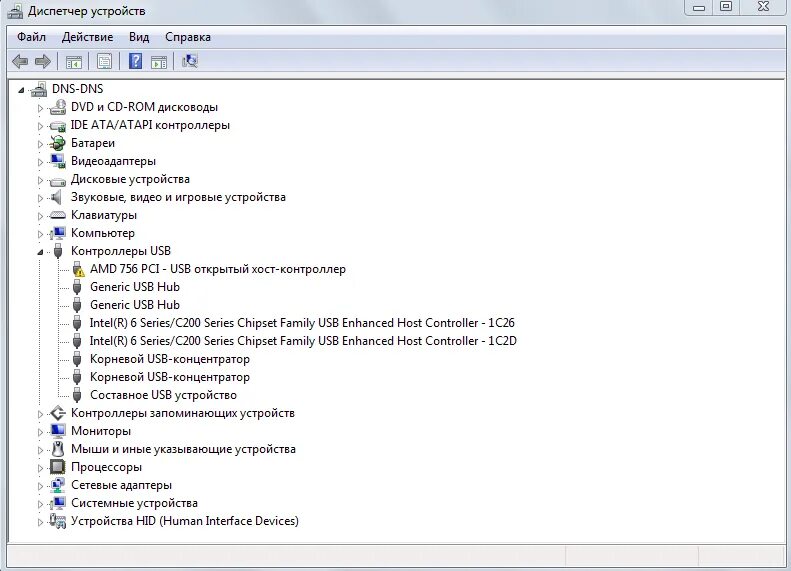Screen dimensions: 791x571
Task: Maximize the Диспетчер устройств window
Action: pyautogui.click(x=726, y=7)
